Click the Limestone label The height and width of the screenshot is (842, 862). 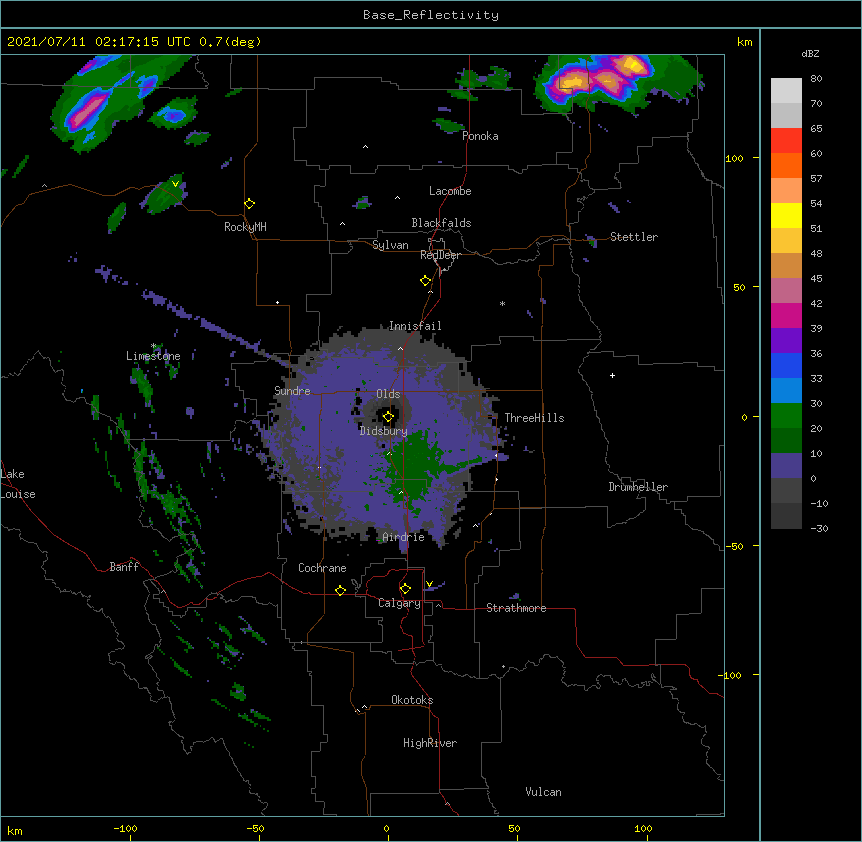click(x=153, y=356)
